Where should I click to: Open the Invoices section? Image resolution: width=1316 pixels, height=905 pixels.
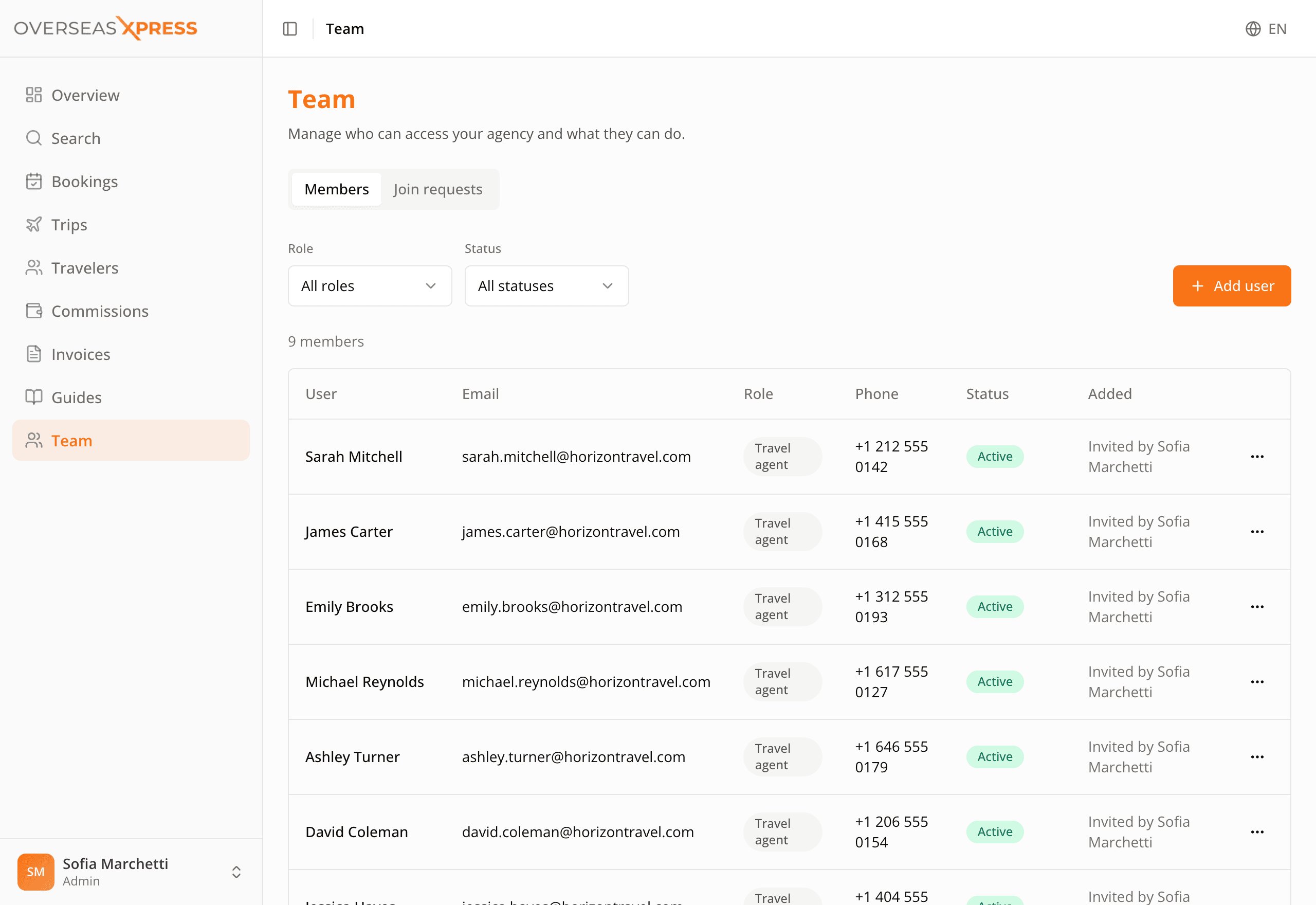pyautogui.click(x=131, y=354)
